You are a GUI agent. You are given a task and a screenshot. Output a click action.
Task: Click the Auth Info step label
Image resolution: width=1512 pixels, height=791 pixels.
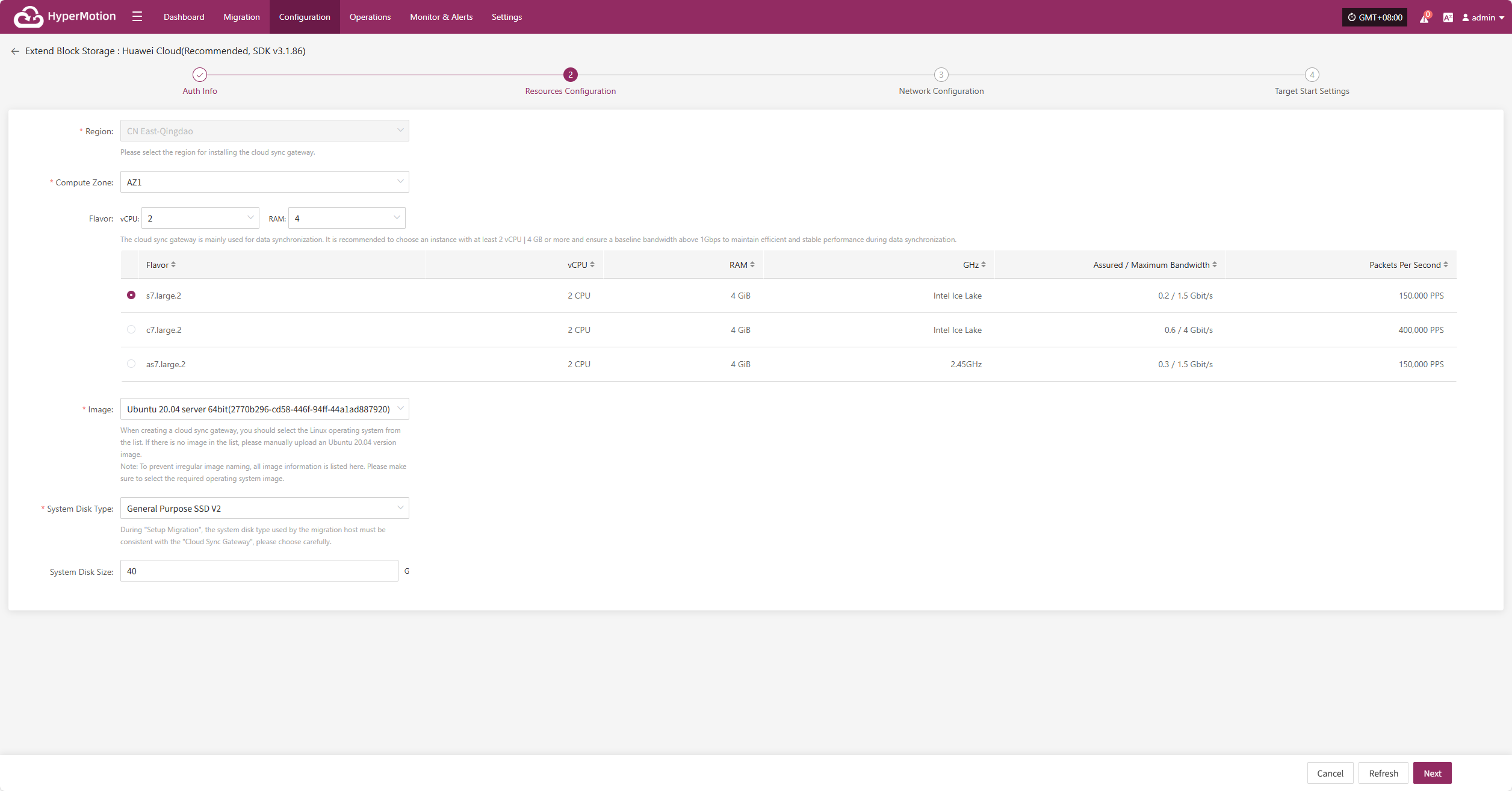(x=200, y=91)
